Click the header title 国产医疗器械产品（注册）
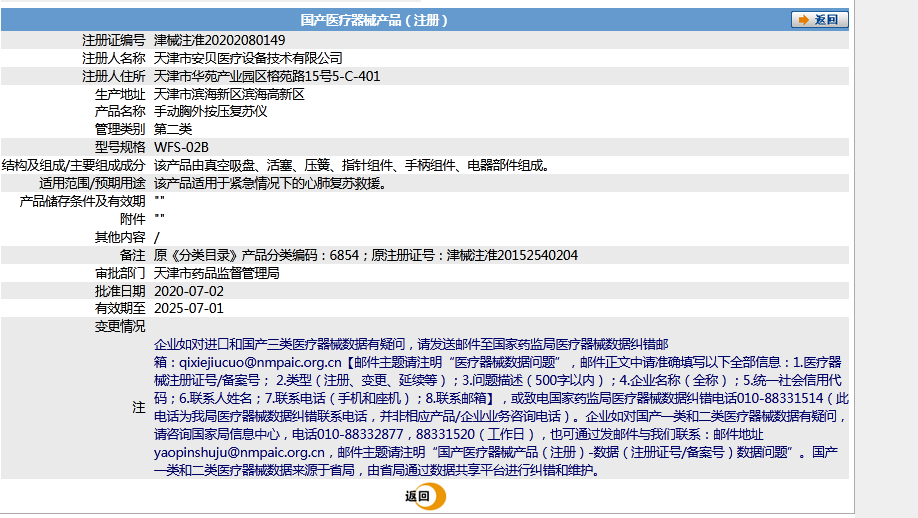 tap(374, 20)
